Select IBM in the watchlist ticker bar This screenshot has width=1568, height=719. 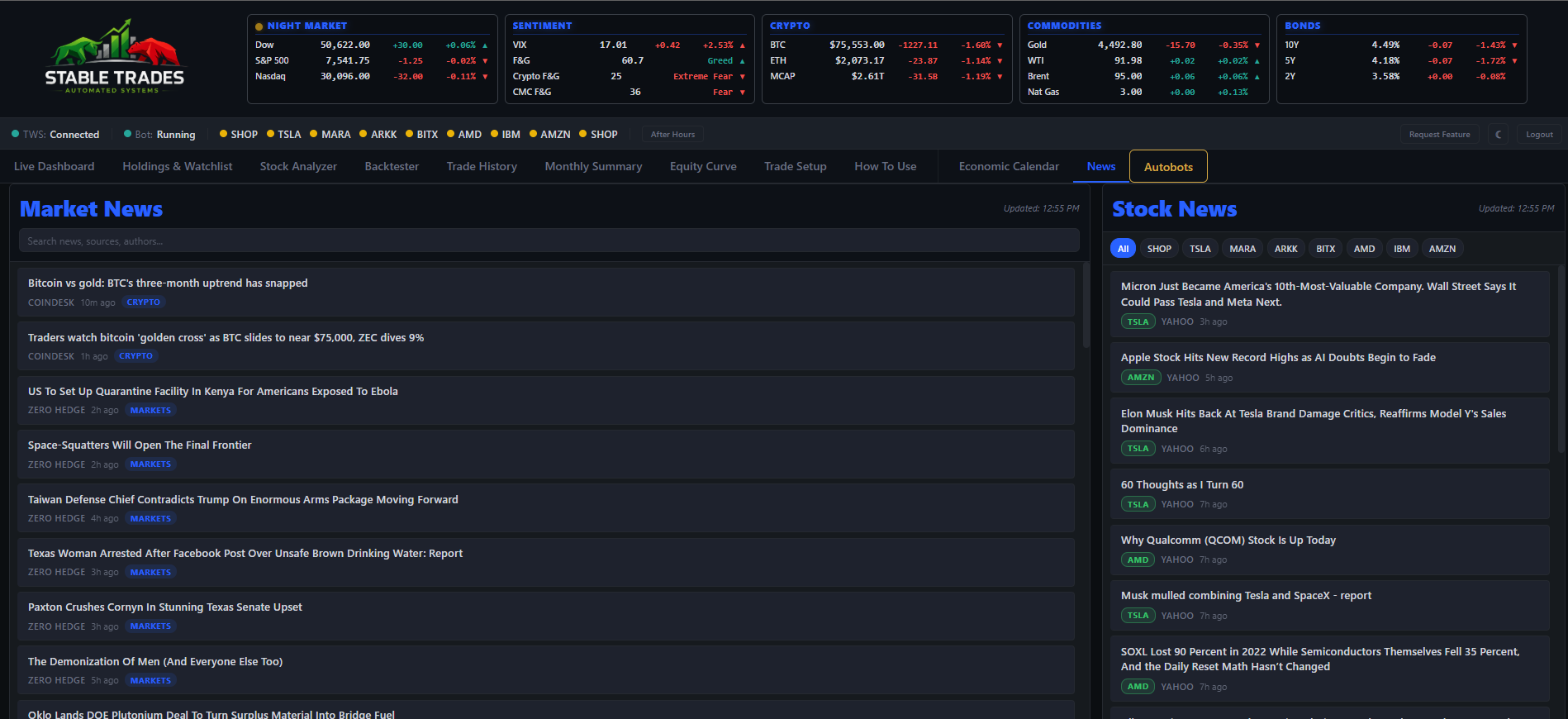[506, 135]
